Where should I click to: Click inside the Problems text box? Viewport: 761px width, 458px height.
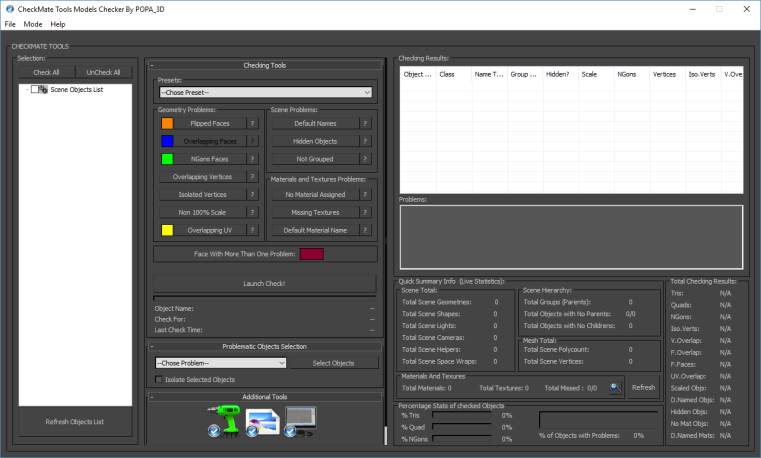571,237
